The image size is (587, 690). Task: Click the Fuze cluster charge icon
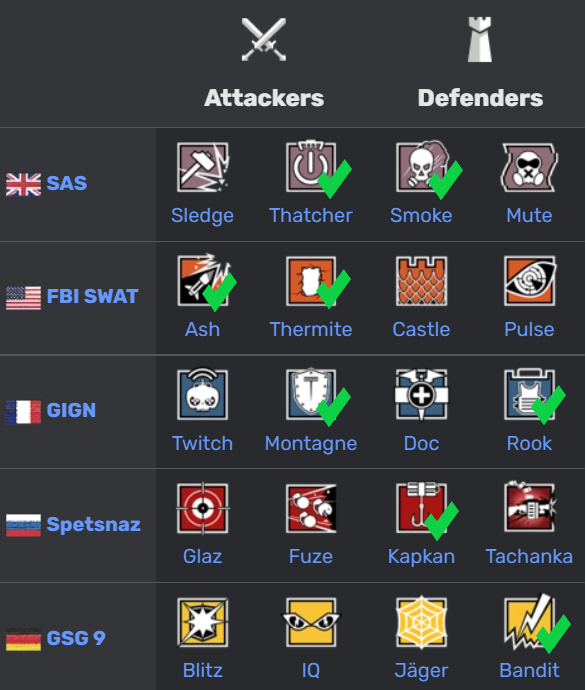click(311, 509)
